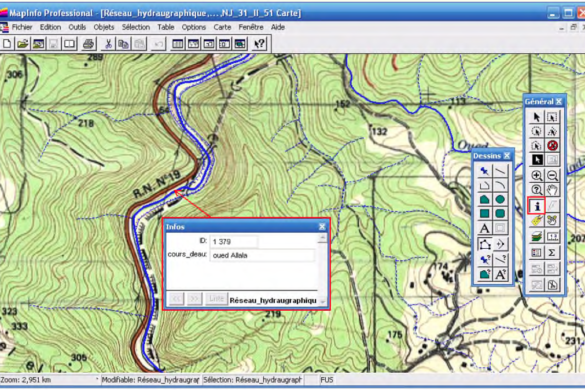
Task: Click the Copy toolbar icon
Action: tap(123, 44)
